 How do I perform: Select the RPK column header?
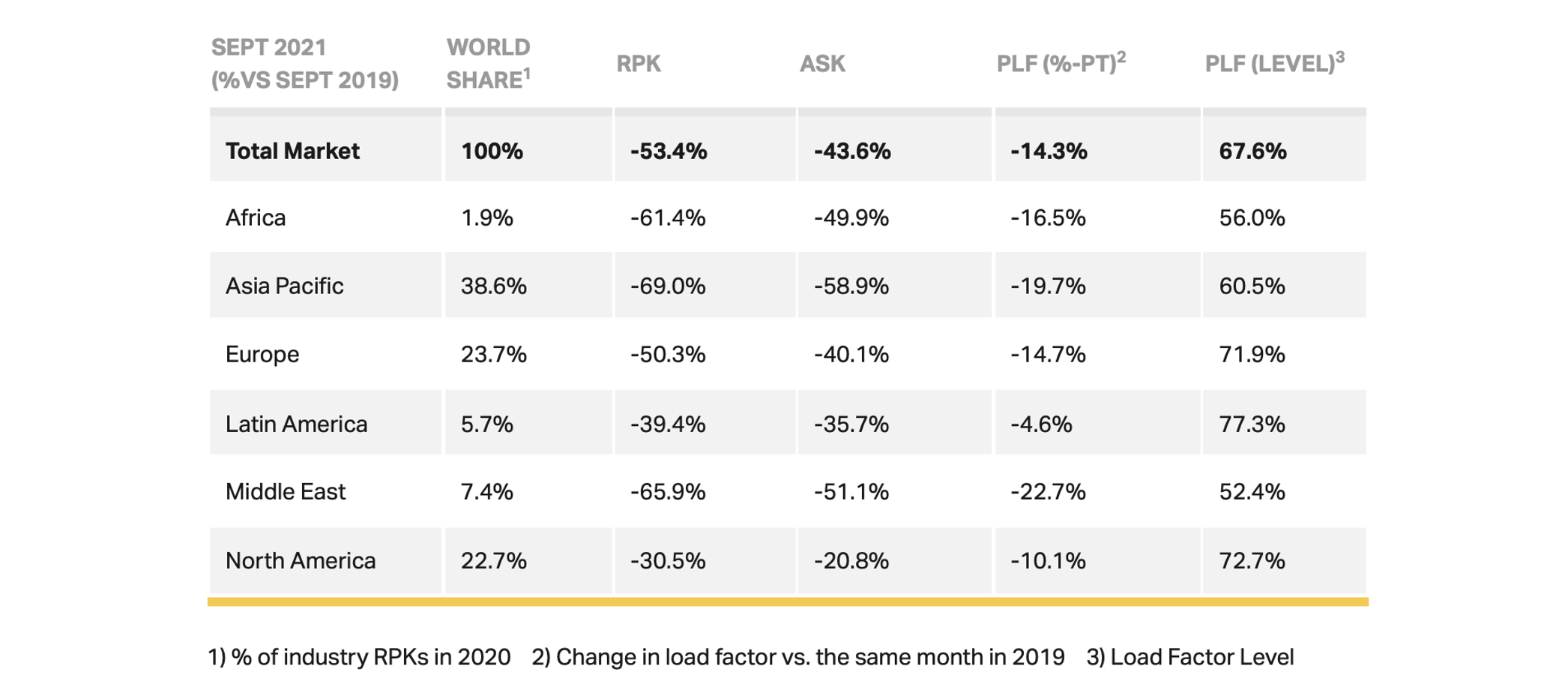[x=639, y=64]
